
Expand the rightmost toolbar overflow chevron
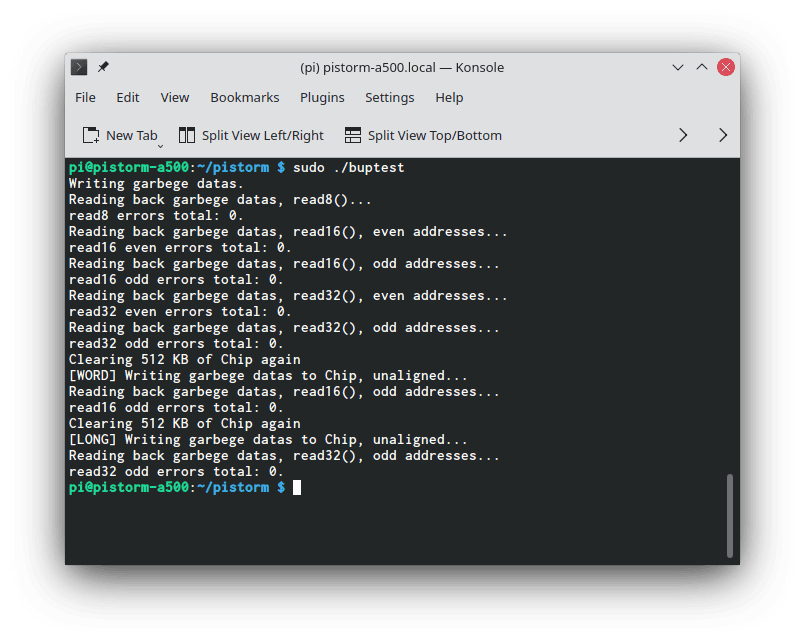(723, 135)
